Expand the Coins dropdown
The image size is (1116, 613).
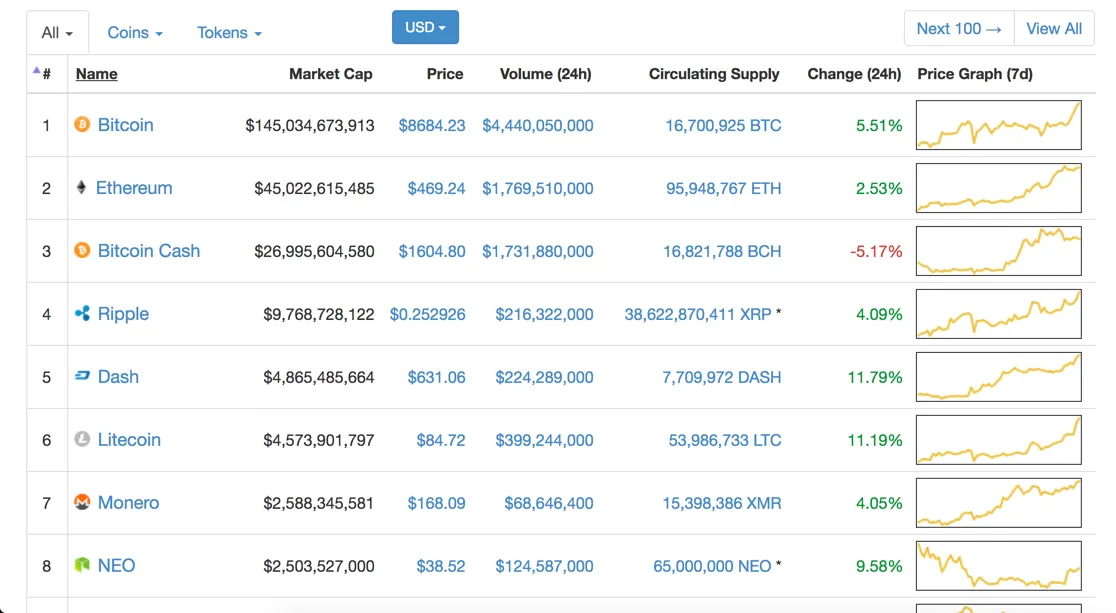pyautogui.click(x=135, y=33)
